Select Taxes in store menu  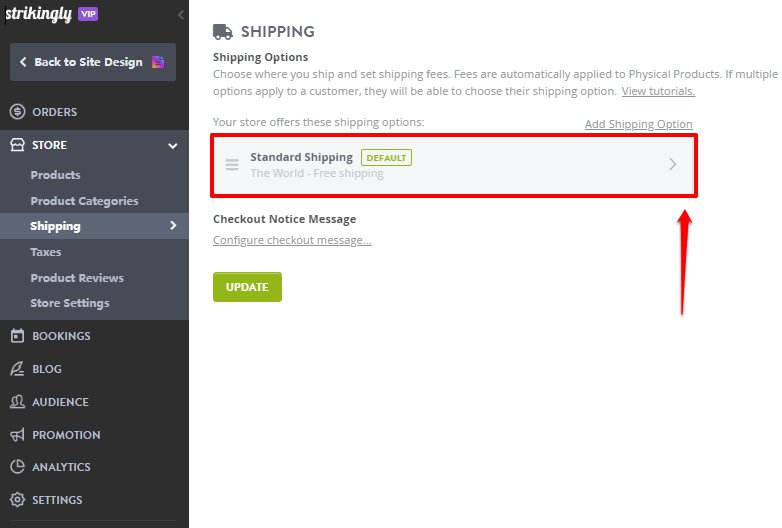(46, 252)
